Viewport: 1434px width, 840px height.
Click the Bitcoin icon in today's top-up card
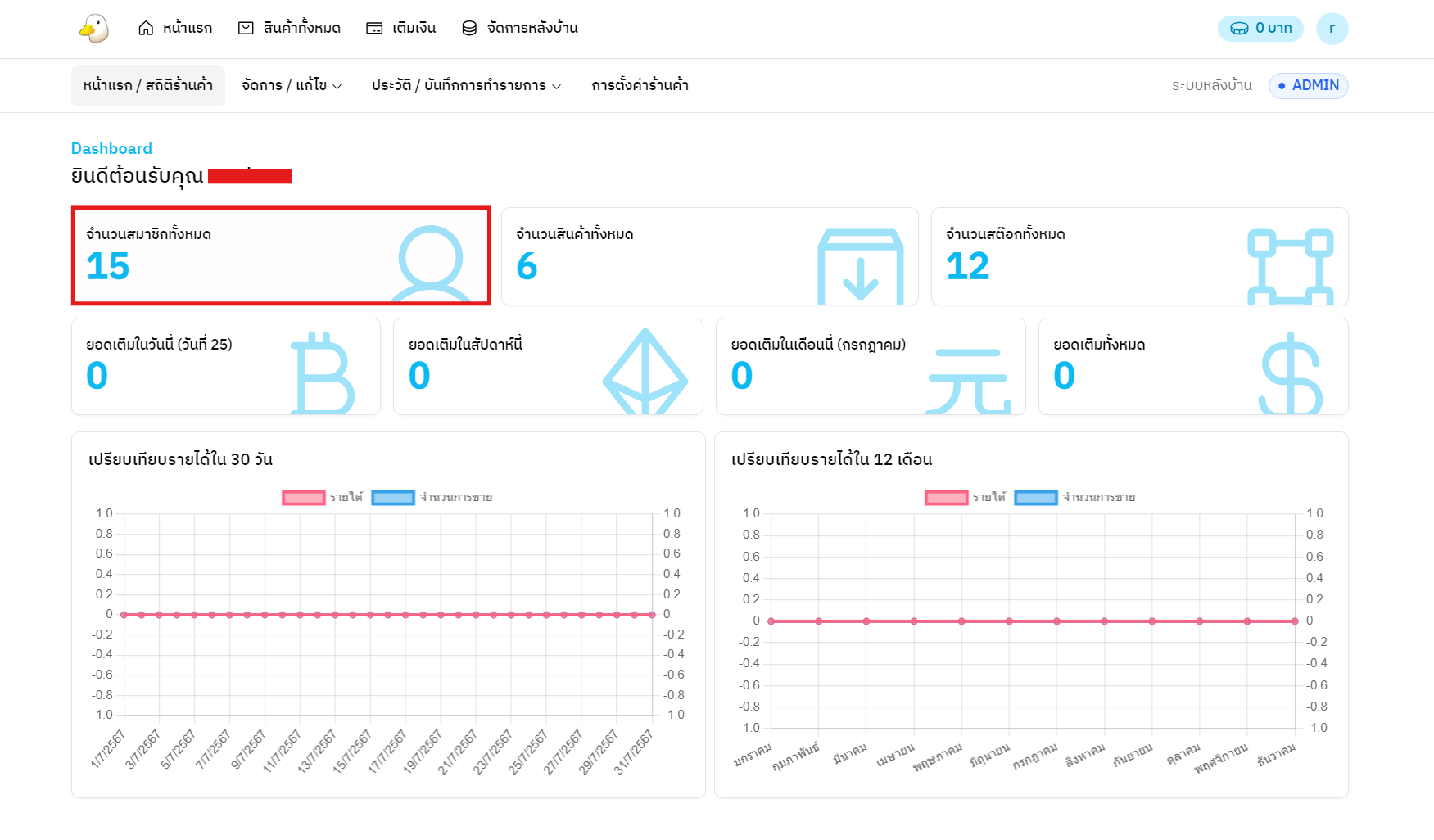[x=323, y=373]
